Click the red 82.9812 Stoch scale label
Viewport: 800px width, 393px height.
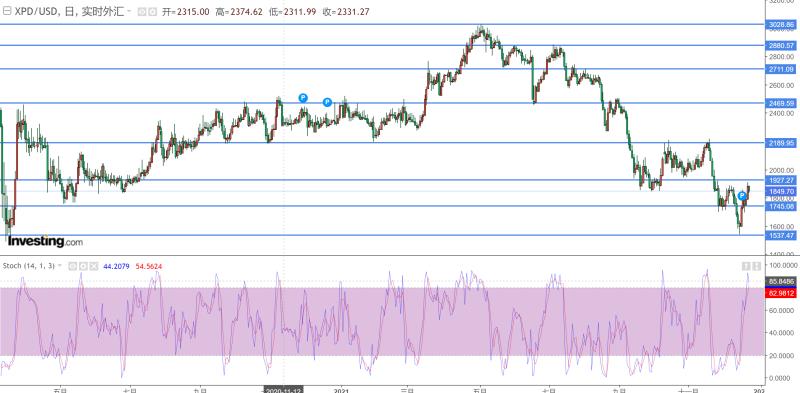[x=781, y=293]
